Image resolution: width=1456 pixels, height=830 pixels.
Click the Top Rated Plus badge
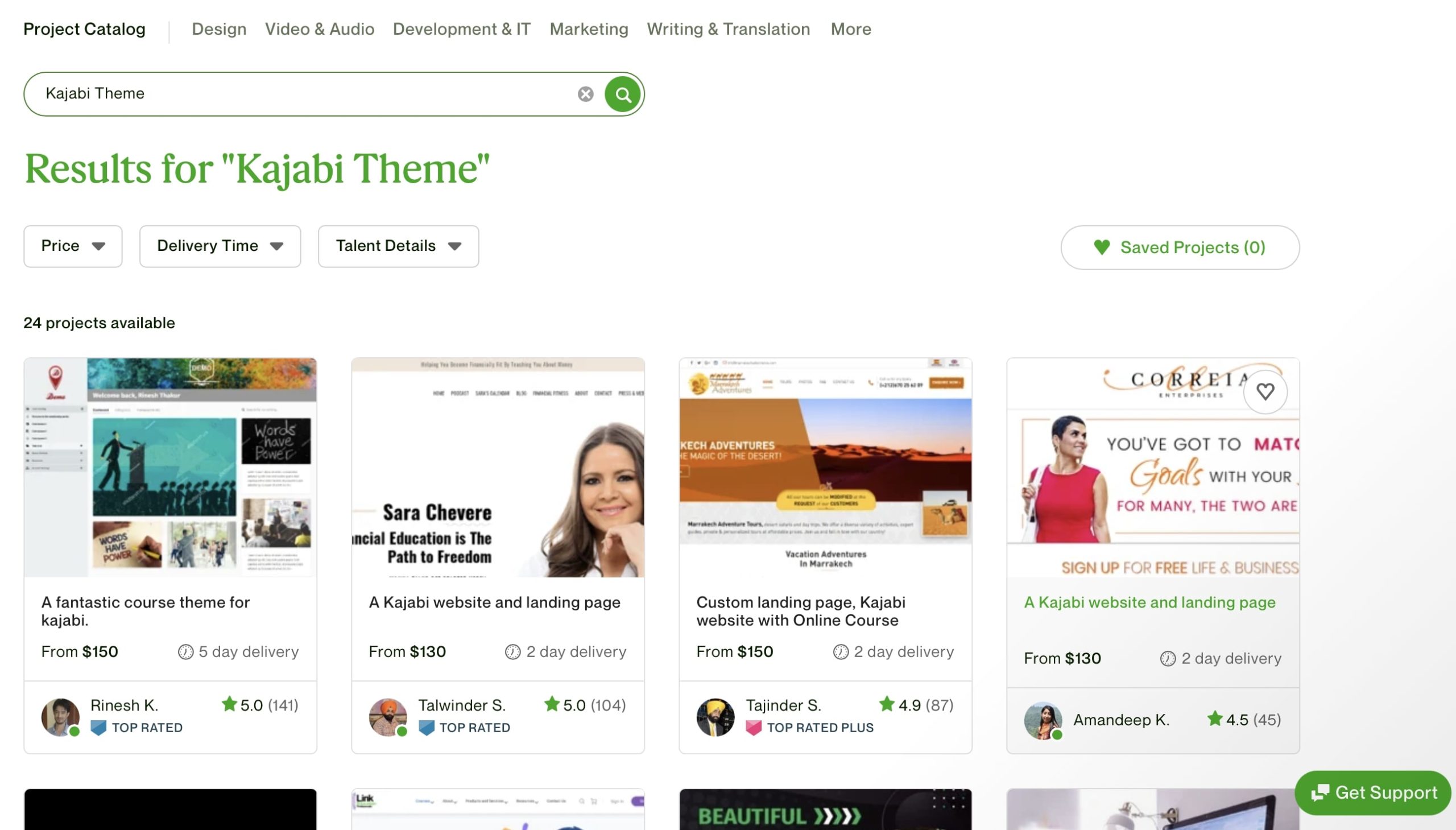click(x=810, y=728)
